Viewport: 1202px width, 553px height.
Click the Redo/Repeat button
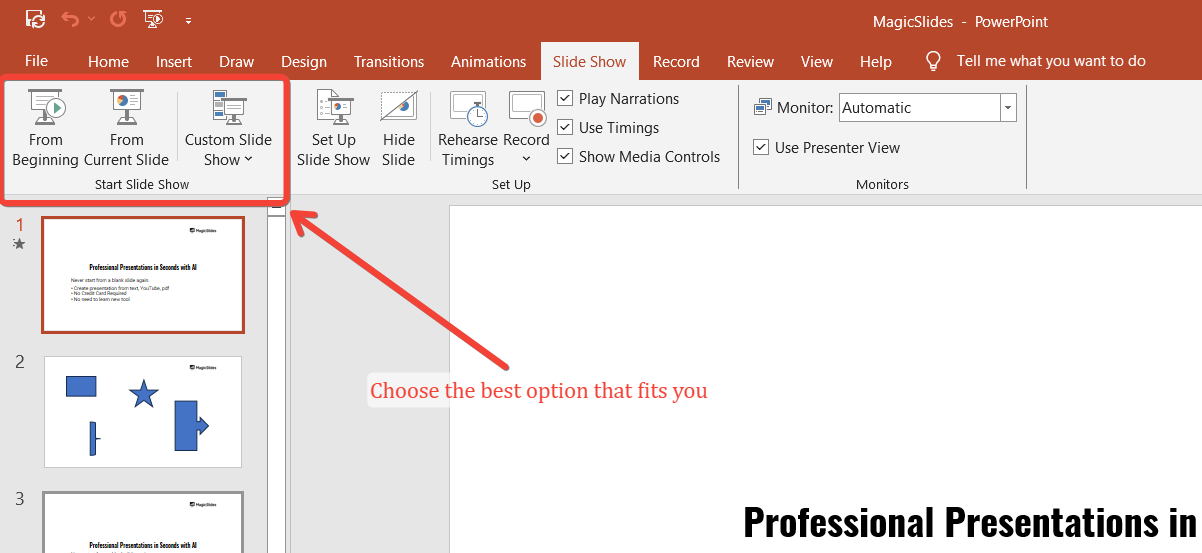click(118, 19)
